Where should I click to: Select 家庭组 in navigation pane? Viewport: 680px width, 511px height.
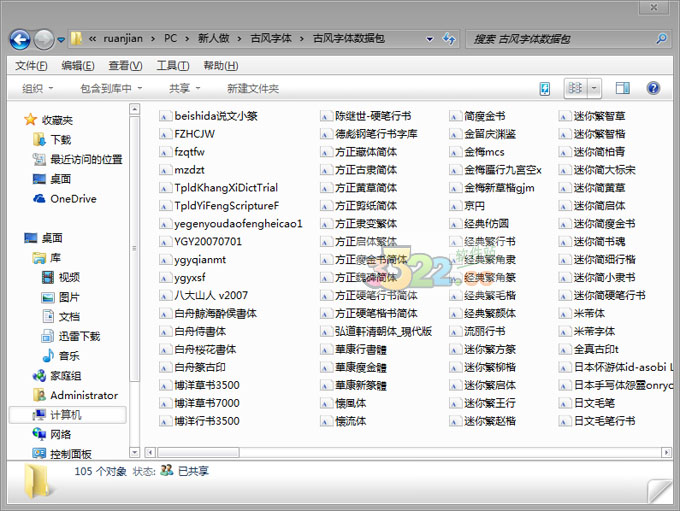(57, 376)
